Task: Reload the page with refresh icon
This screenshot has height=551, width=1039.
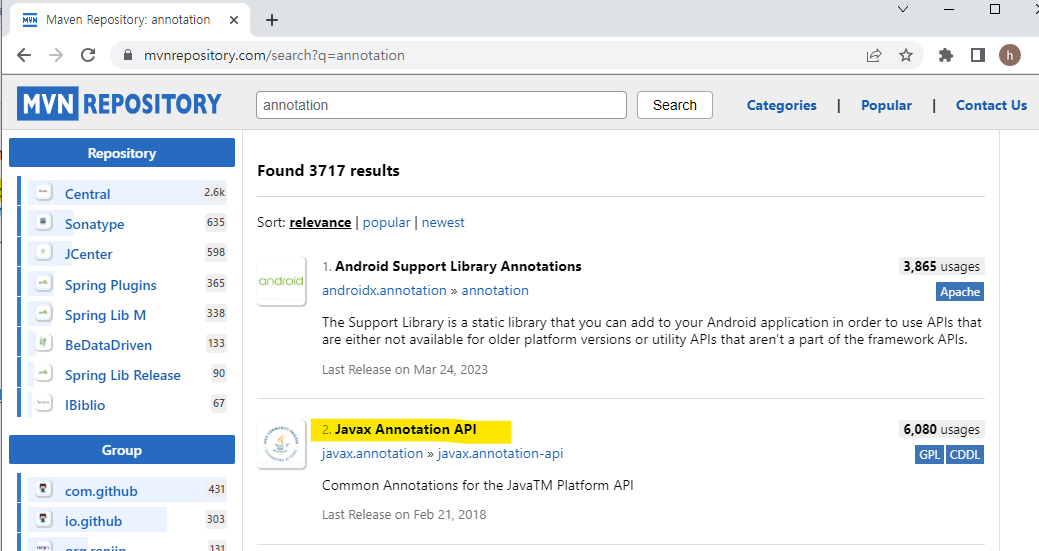Action: [x=88, y=55]
